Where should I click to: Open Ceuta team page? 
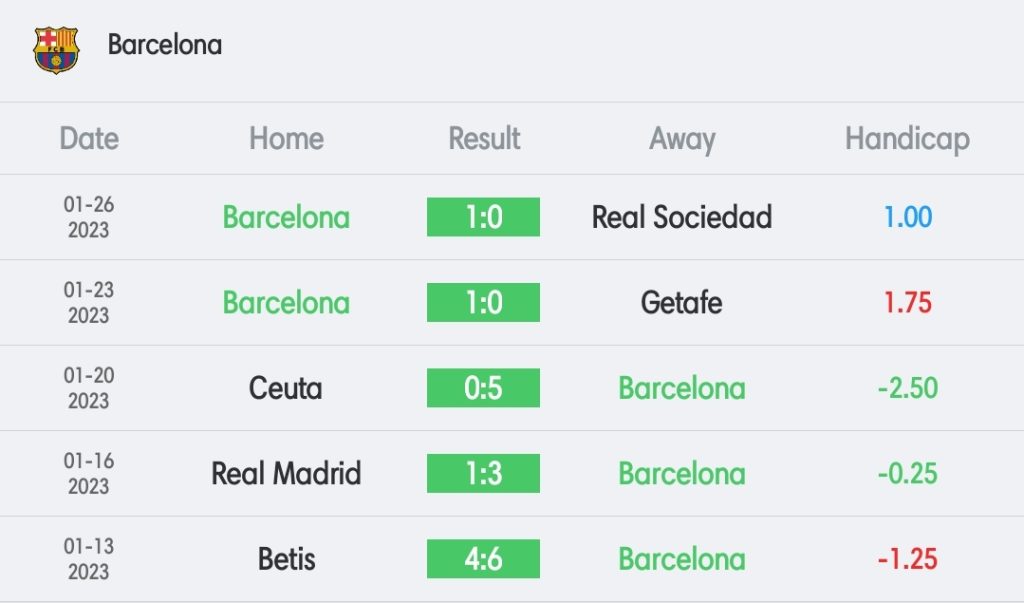[x=285, y=389]
